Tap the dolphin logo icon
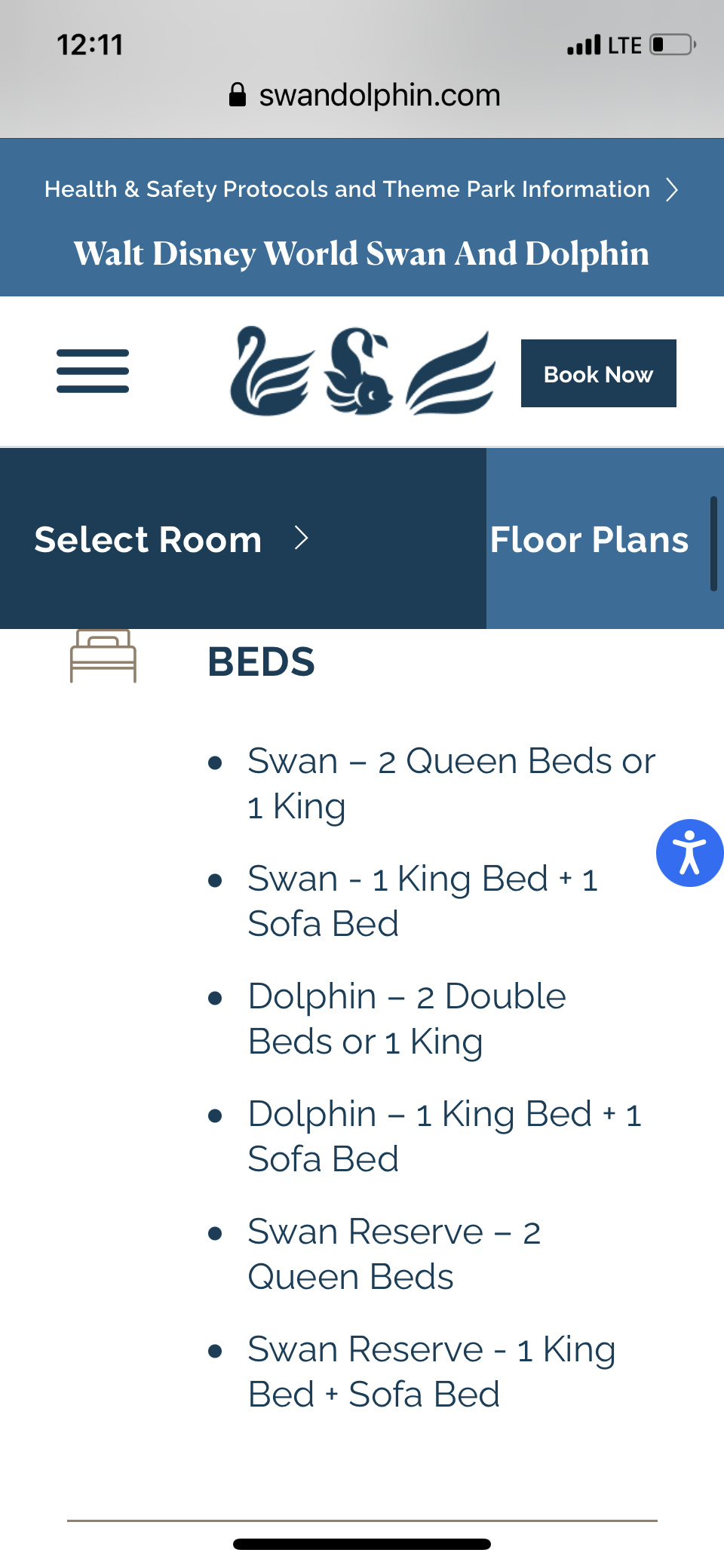This screenshot has height=1568, width=724. tap(359, 371)
